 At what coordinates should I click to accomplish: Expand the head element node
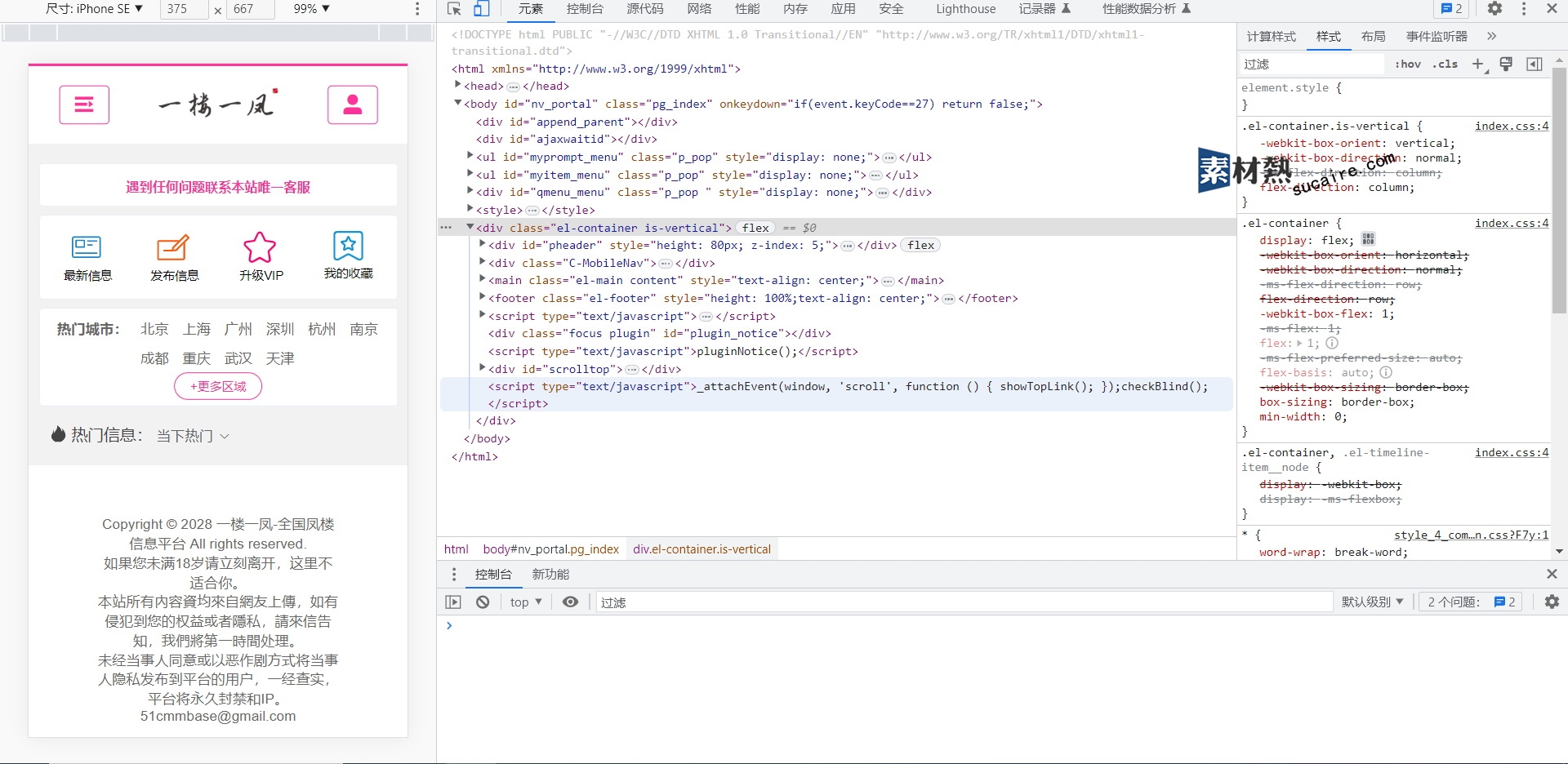(x=457, y=85)
